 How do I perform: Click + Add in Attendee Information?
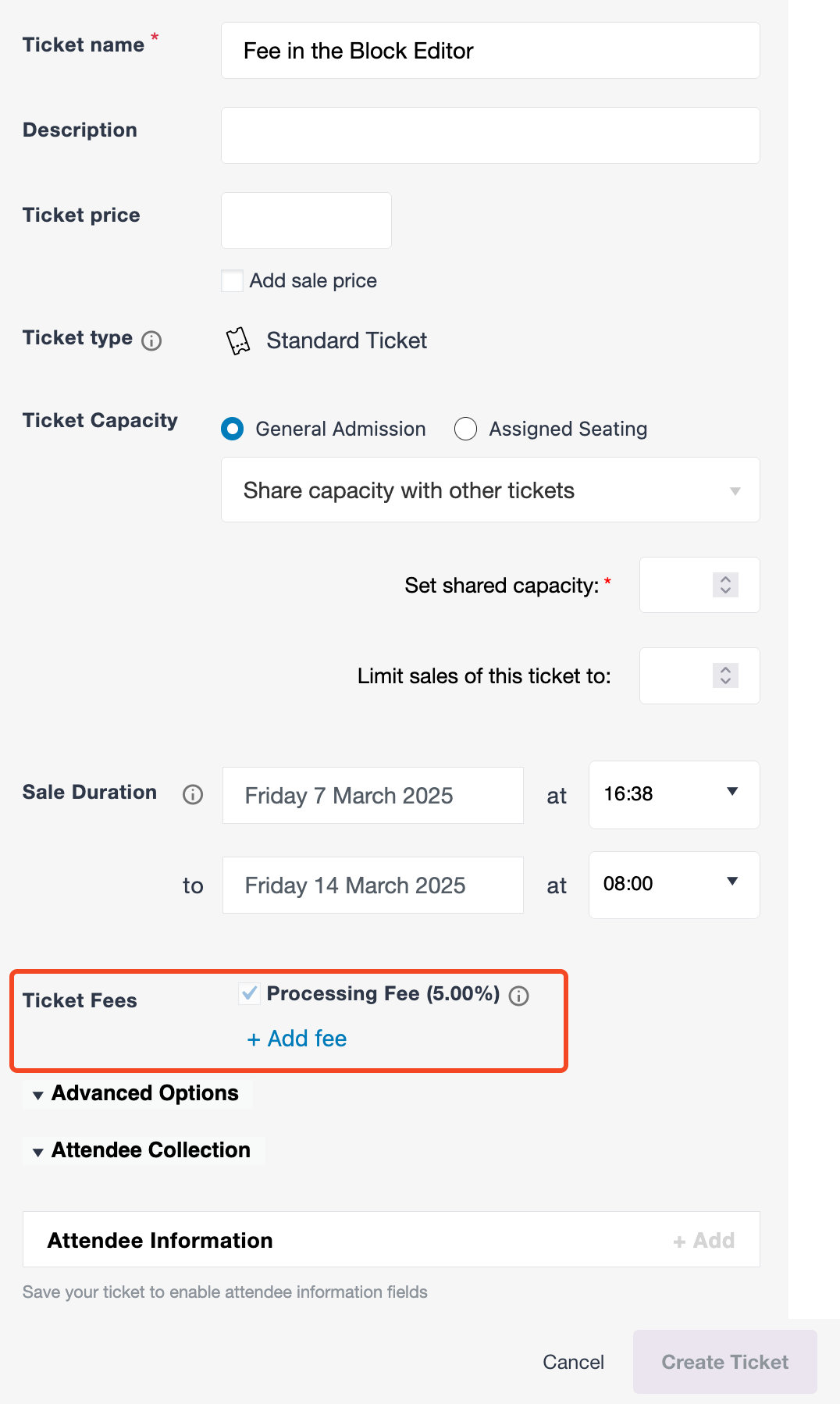(703, 1240)
